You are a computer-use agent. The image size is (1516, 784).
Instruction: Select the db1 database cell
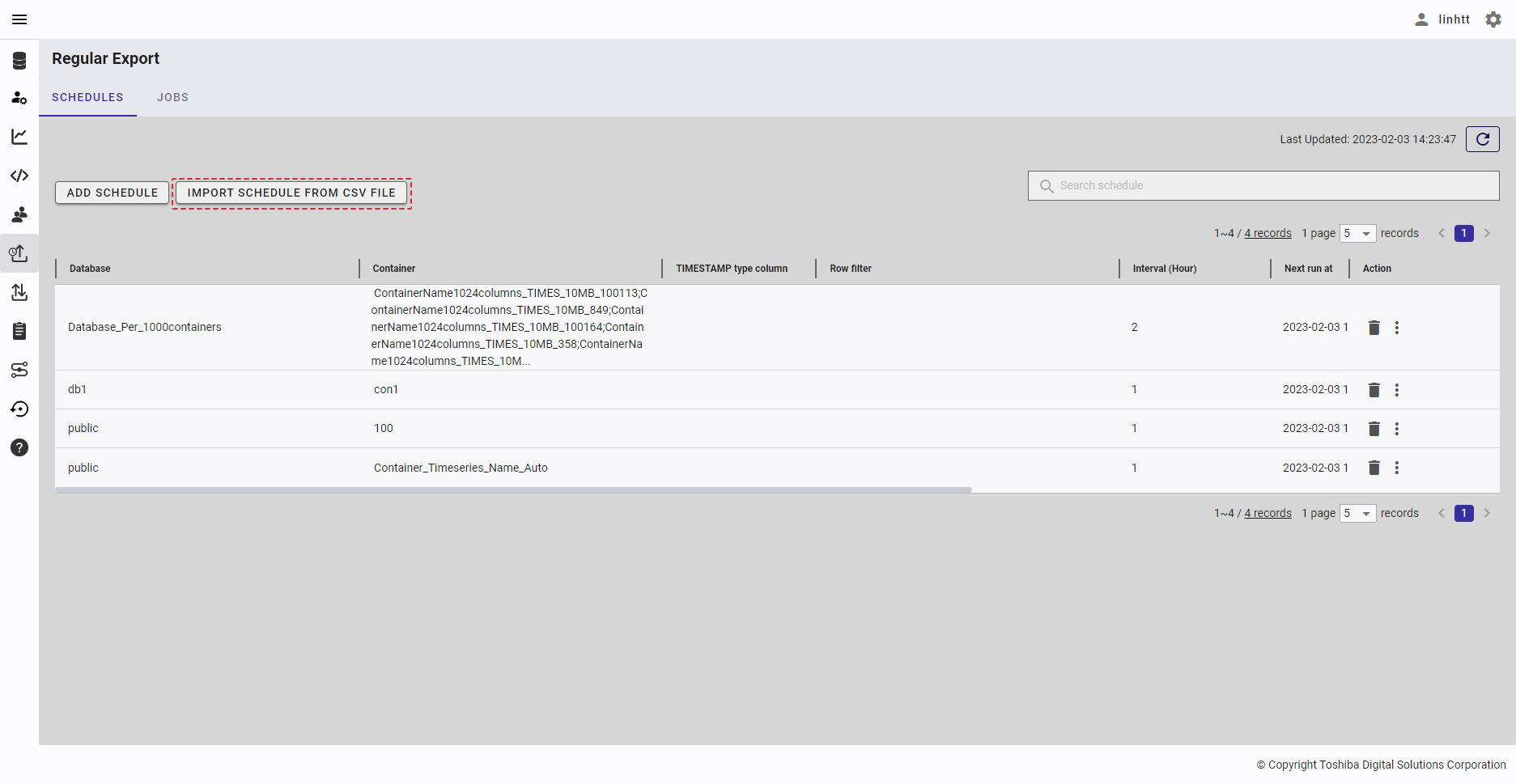77,389
